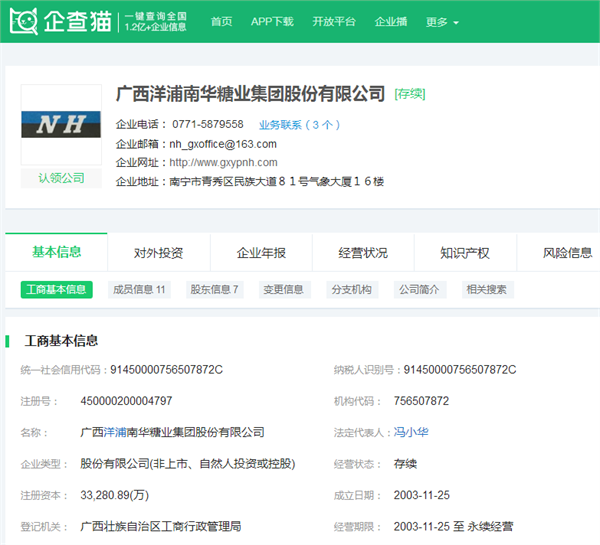The image size is (600, 545).
Task: Select 经营期限 value 至 永续经营
Action: 453,526
